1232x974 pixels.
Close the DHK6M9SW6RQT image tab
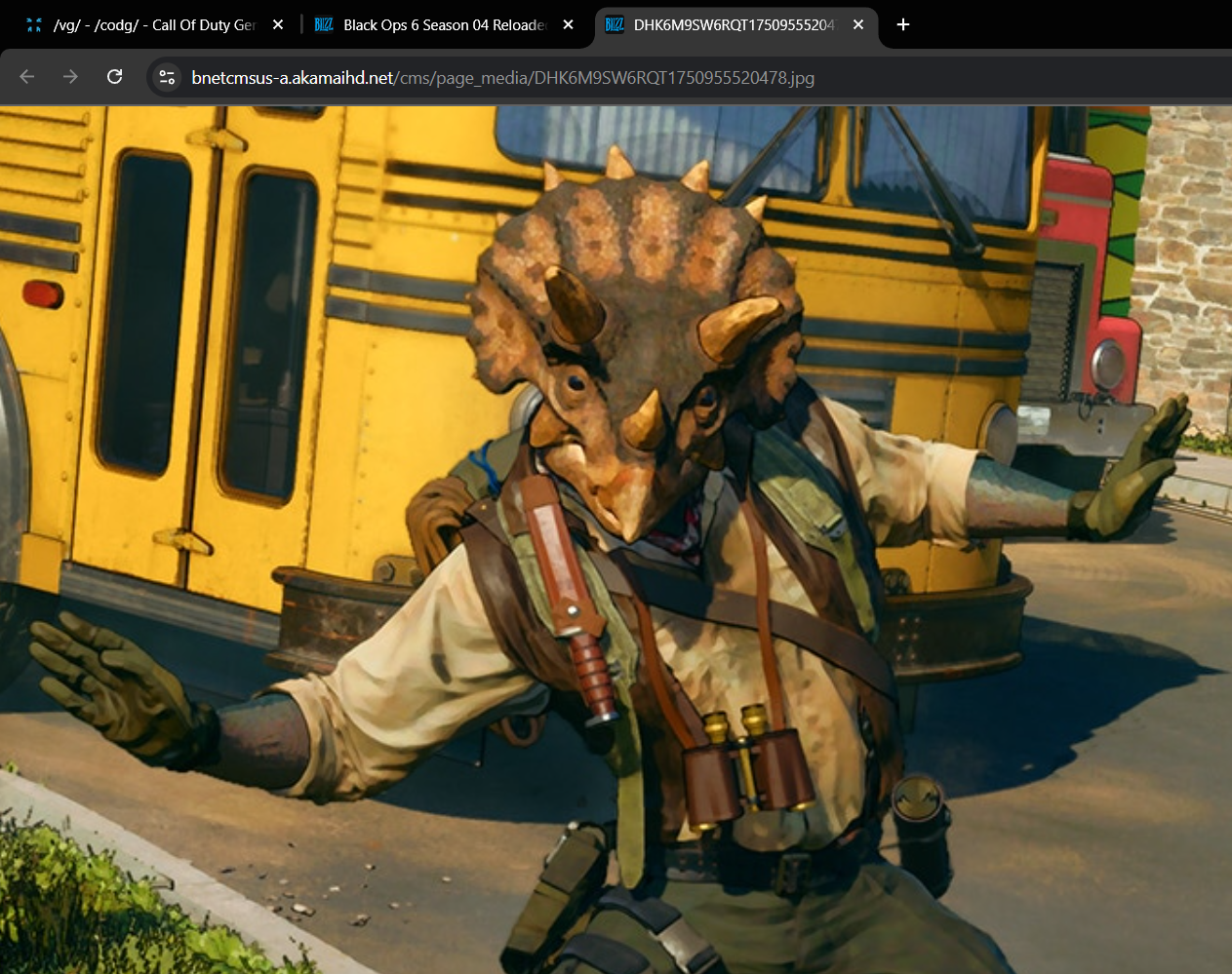858,24
